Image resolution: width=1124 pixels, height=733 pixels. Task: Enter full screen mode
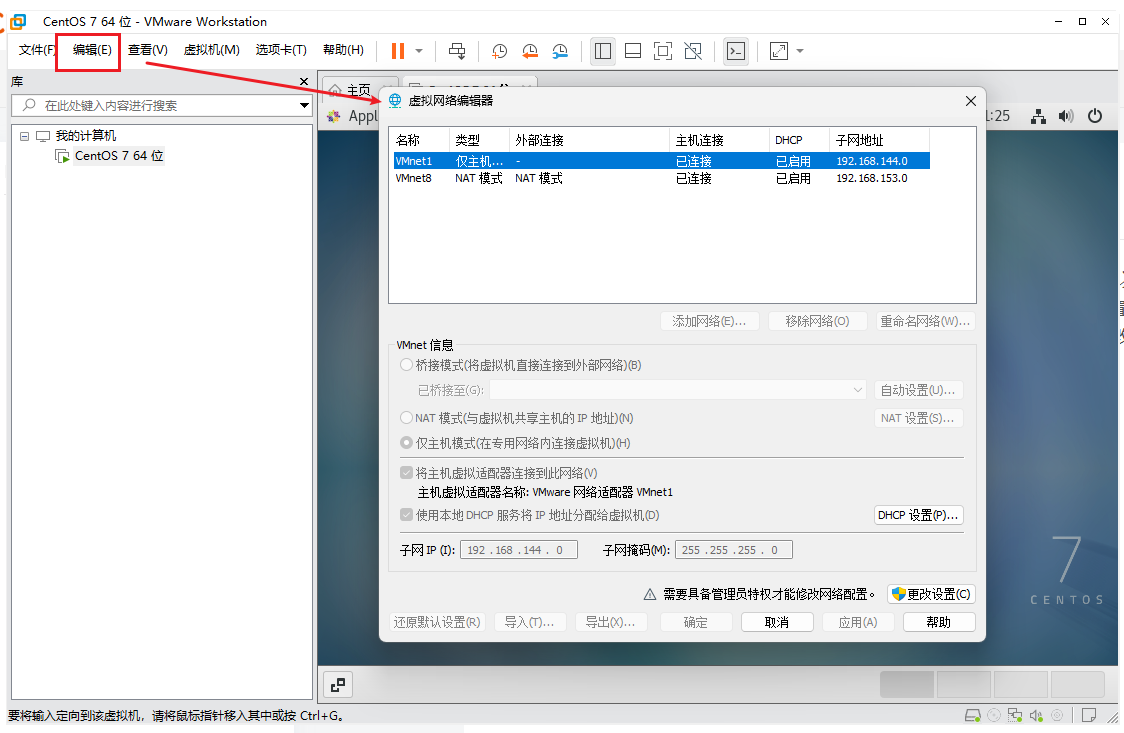[x=663, y=51]
